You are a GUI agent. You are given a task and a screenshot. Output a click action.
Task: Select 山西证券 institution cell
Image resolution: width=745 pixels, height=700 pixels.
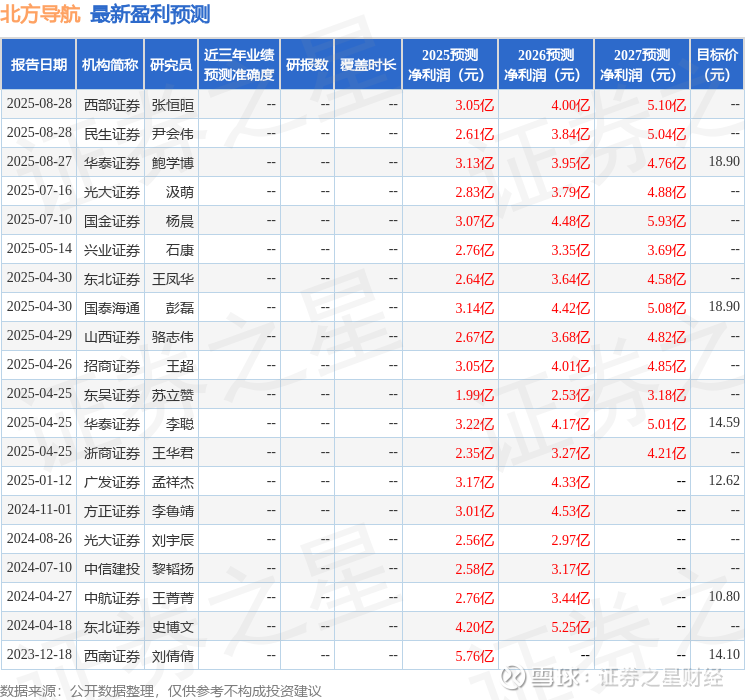coord(112,337)
